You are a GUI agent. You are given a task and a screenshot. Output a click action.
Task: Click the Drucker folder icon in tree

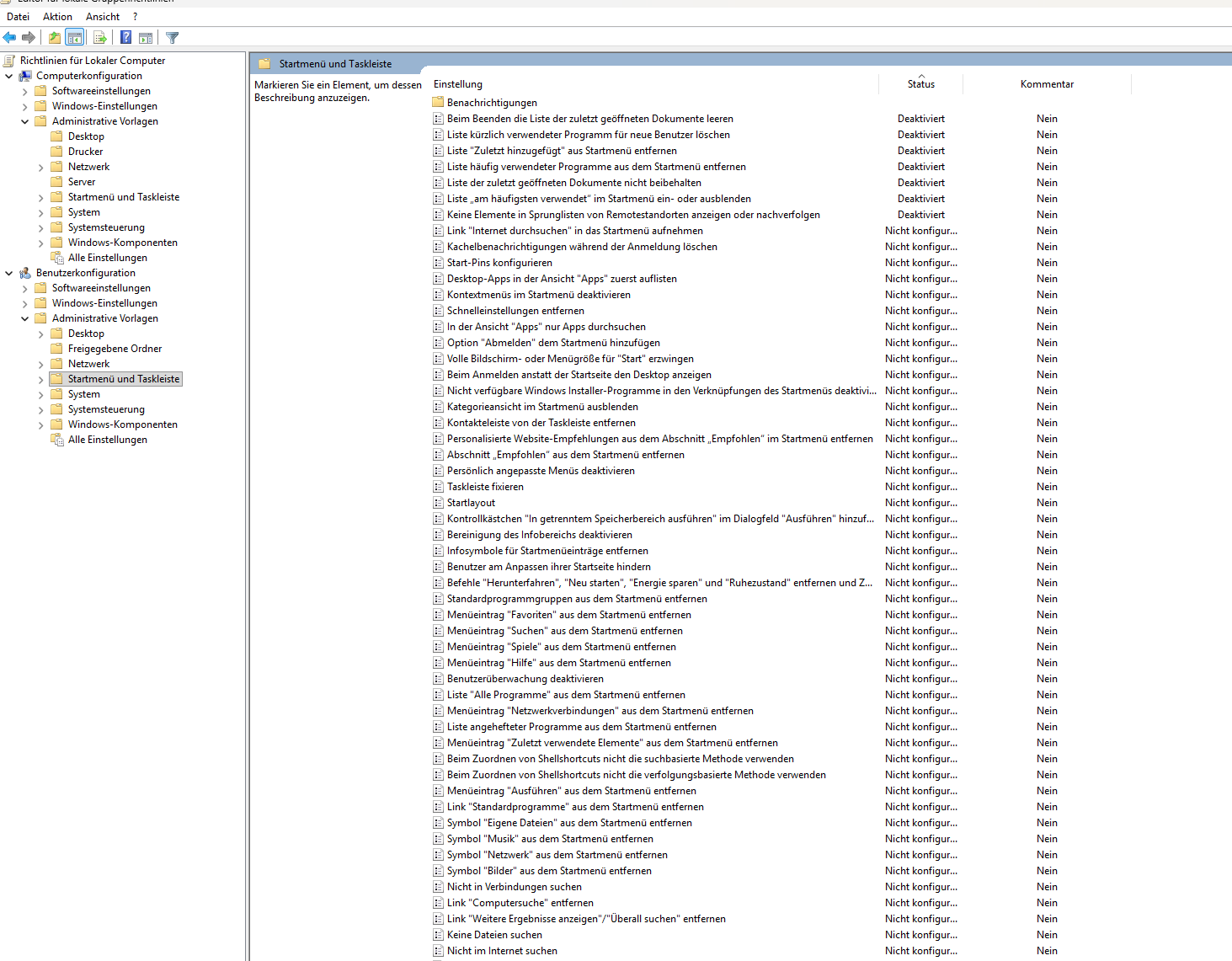[x=57, y=152]
